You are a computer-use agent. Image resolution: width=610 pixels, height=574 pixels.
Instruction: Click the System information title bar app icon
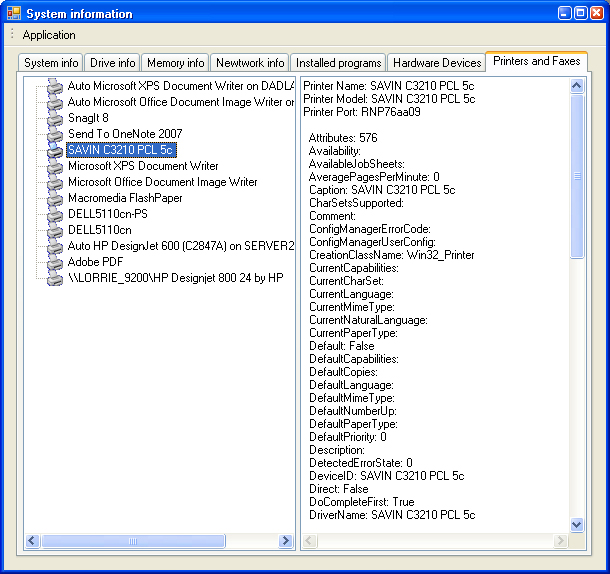point(14,13)
